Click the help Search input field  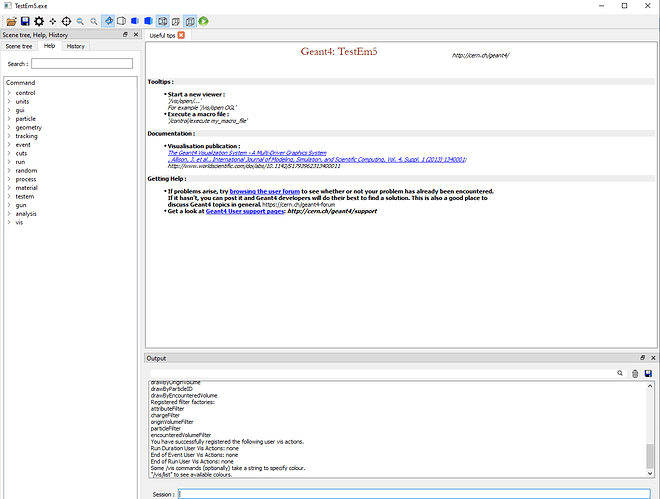[82, 64]
